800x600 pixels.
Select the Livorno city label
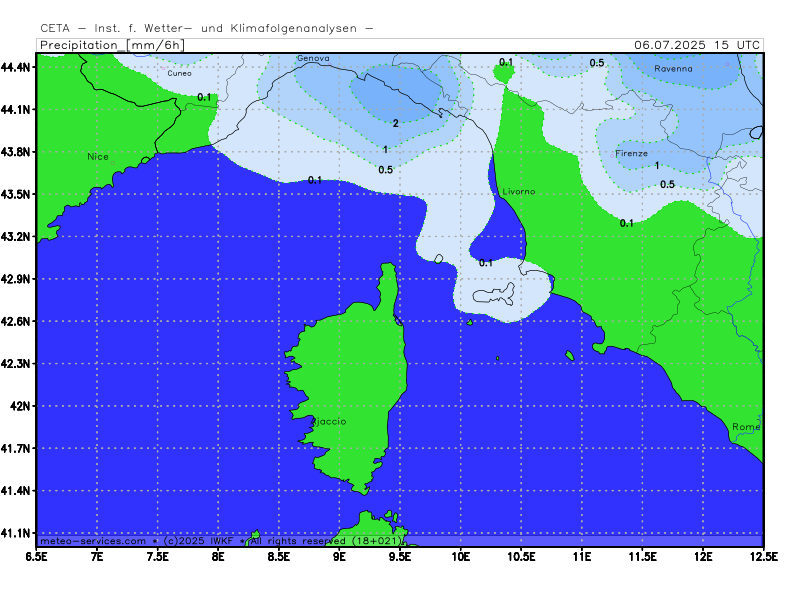(x=519, y=191)
